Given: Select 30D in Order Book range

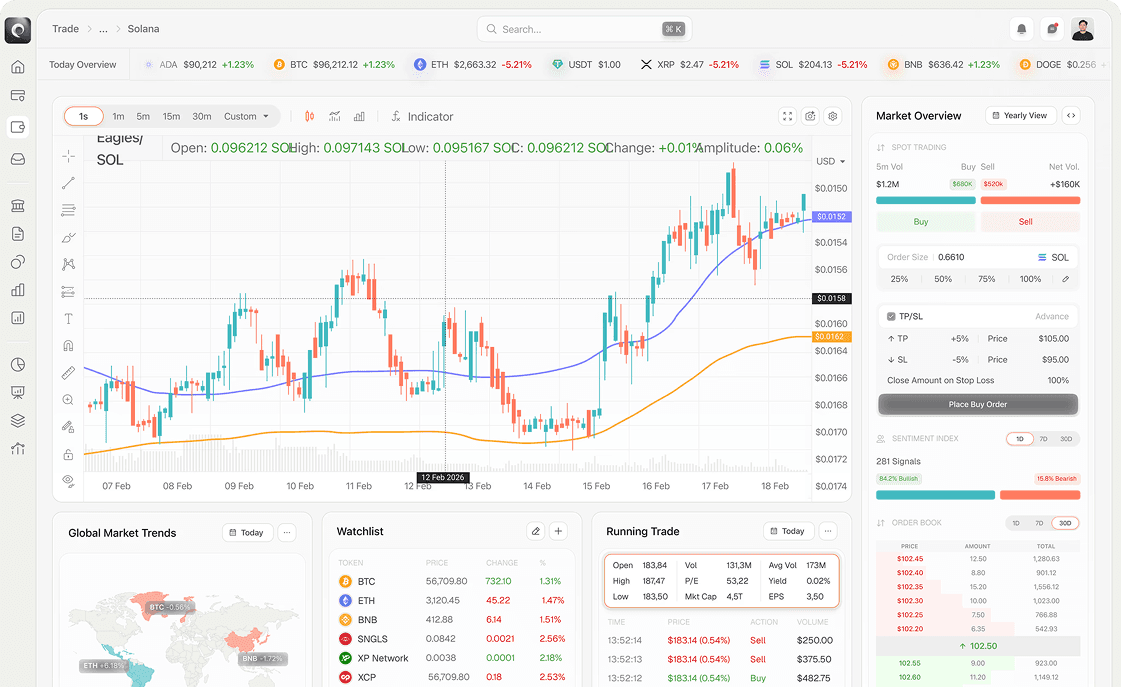Looking at the screenshot, I should (1065, 523).
